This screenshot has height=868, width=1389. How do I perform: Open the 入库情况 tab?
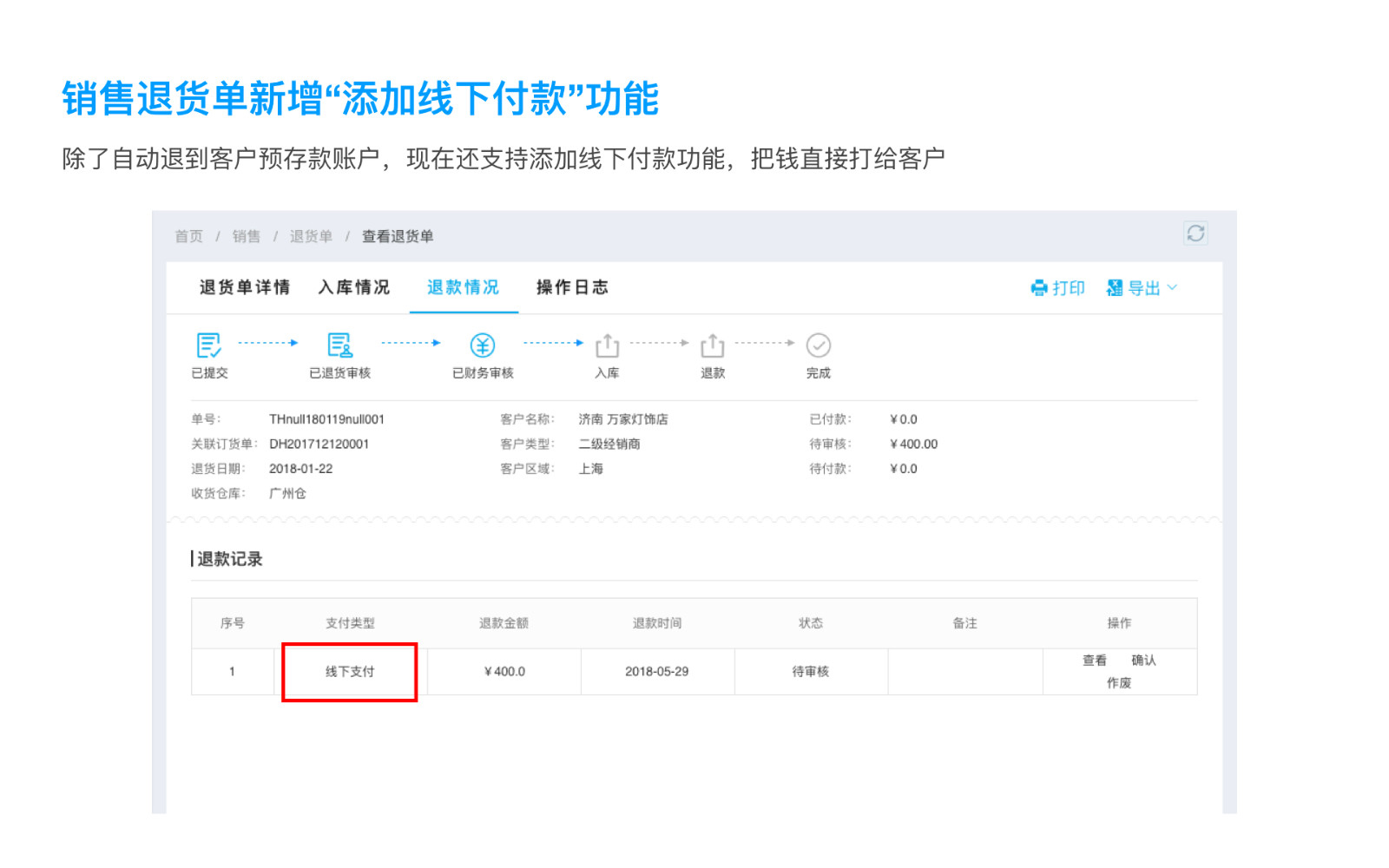click(x=354, y=287)
